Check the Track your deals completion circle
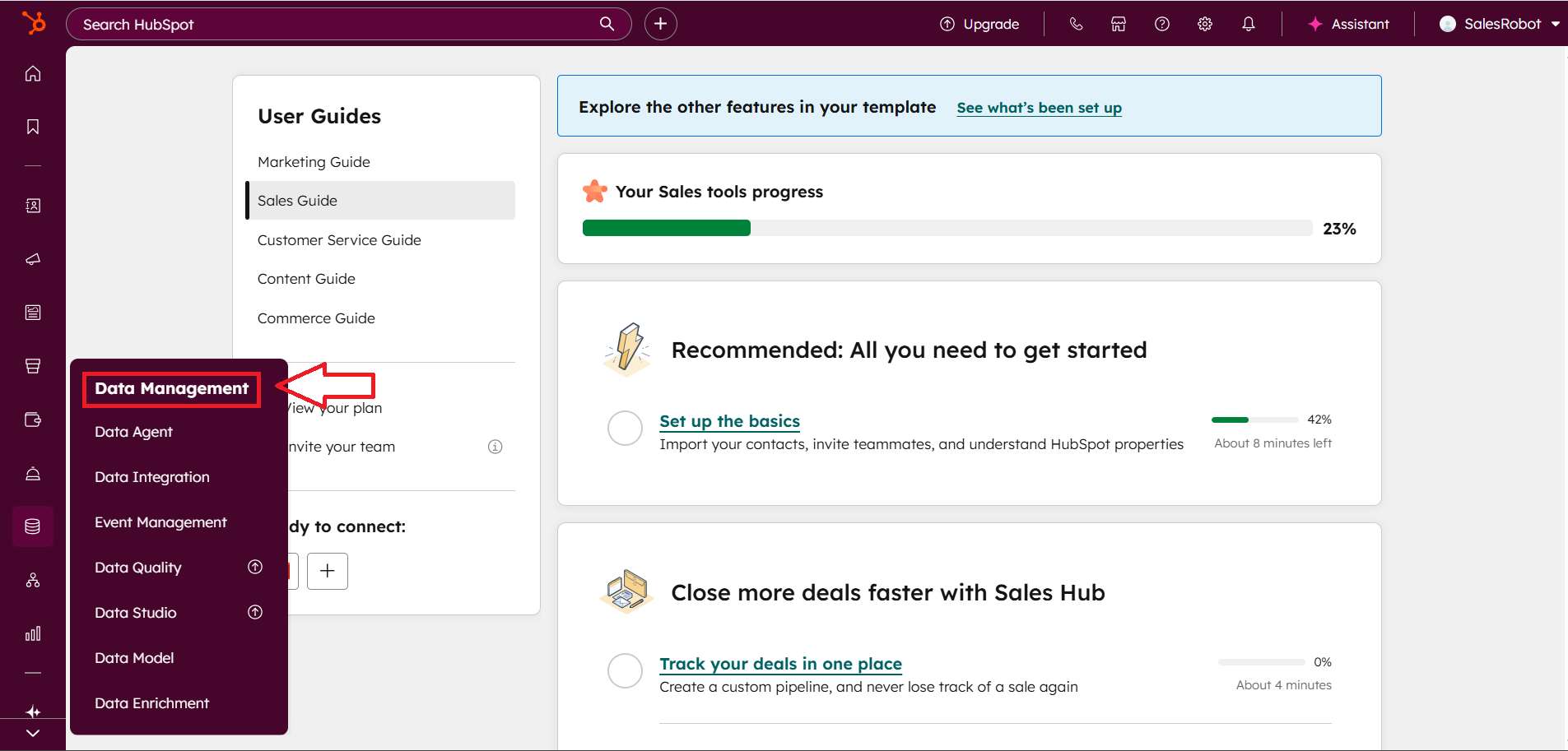The width and height of the screenshot is (1568, 751). click(x=625, y=671)
